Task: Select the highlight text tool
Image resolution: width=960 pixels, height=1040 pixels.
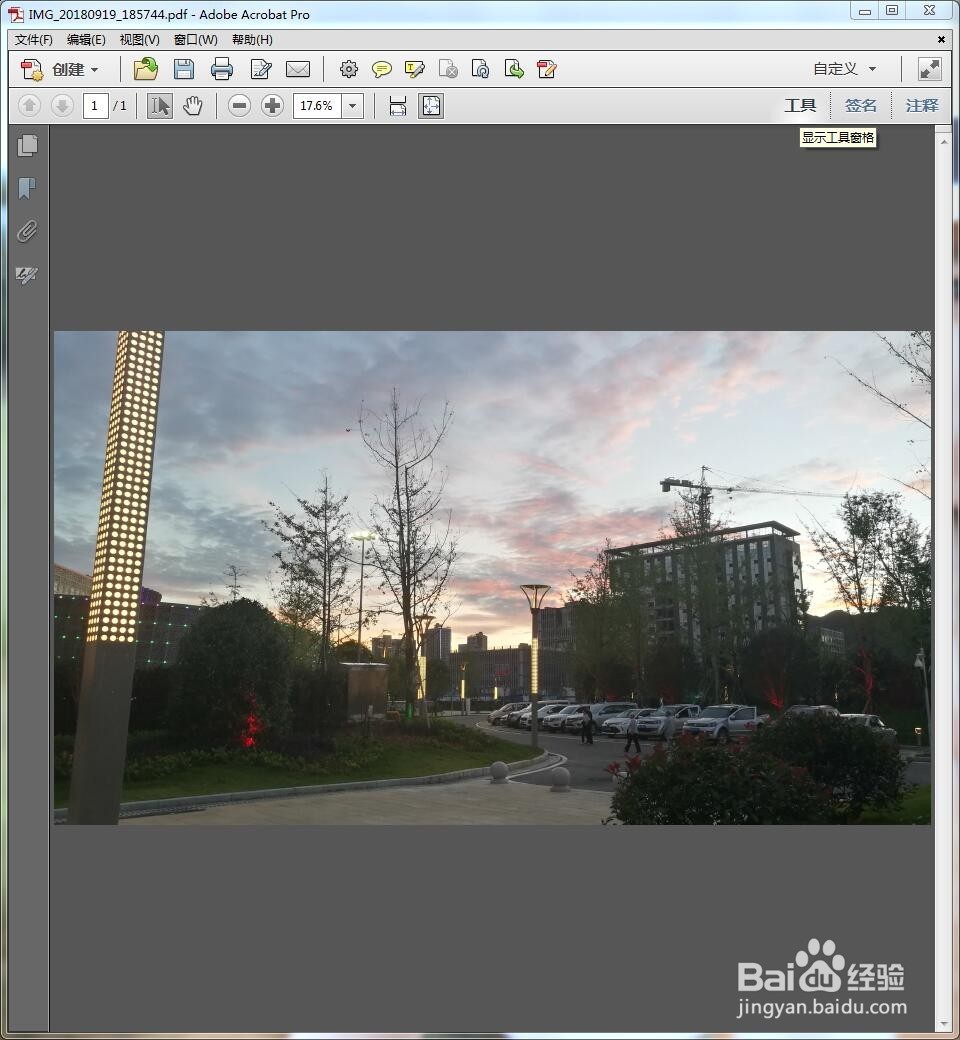Action: click(414, 68)
